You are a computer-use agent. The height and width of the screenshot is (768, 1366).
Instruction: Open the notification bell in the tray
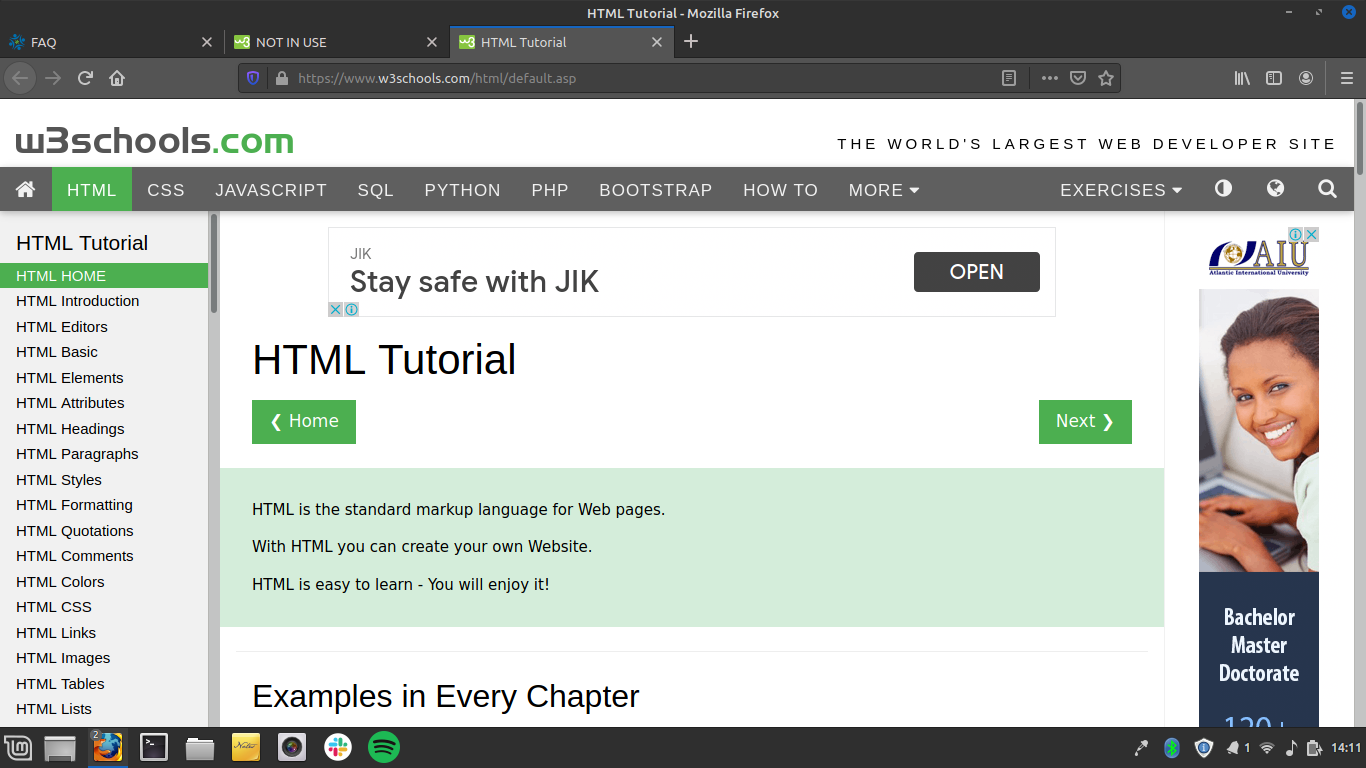point(1232,747)
